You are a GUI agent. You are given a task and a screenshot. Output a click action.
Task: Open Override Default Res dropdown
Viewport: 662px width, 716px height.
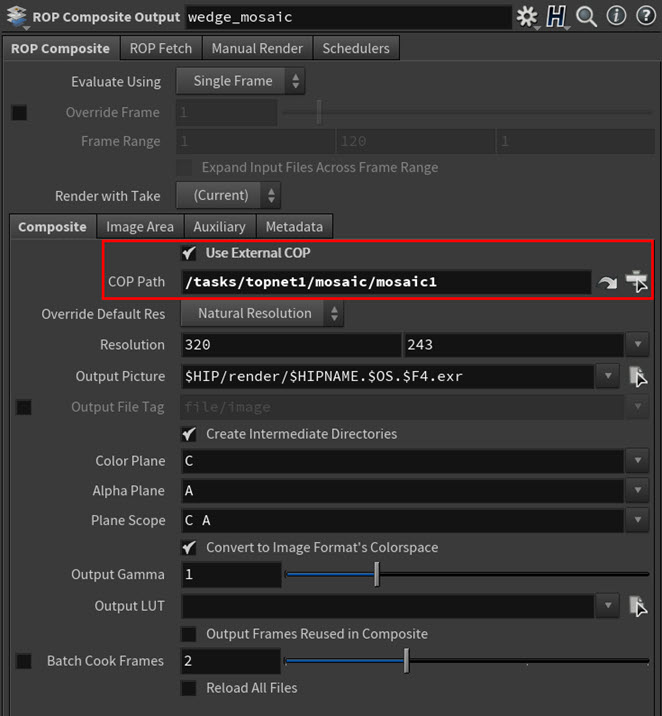click(262, 313)
